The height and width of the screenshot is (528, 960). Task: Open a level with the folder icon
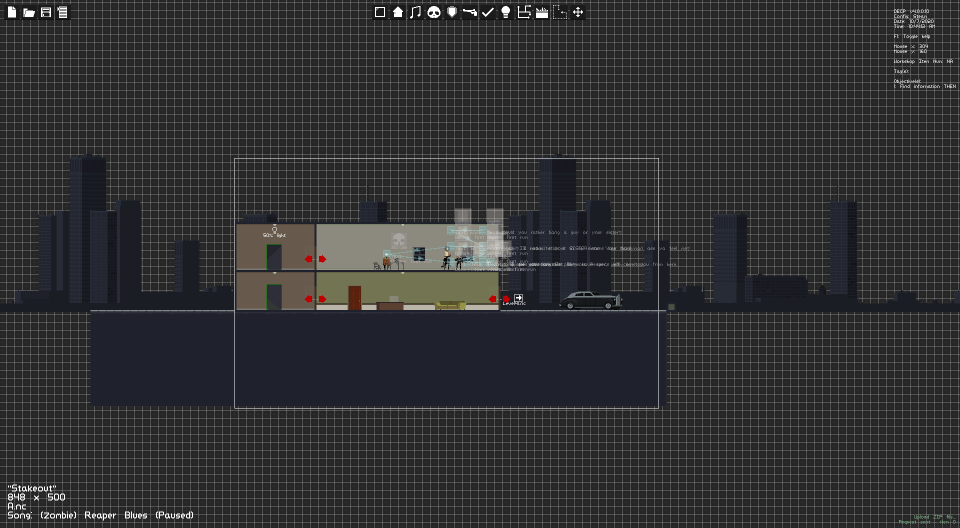point(29,12)
